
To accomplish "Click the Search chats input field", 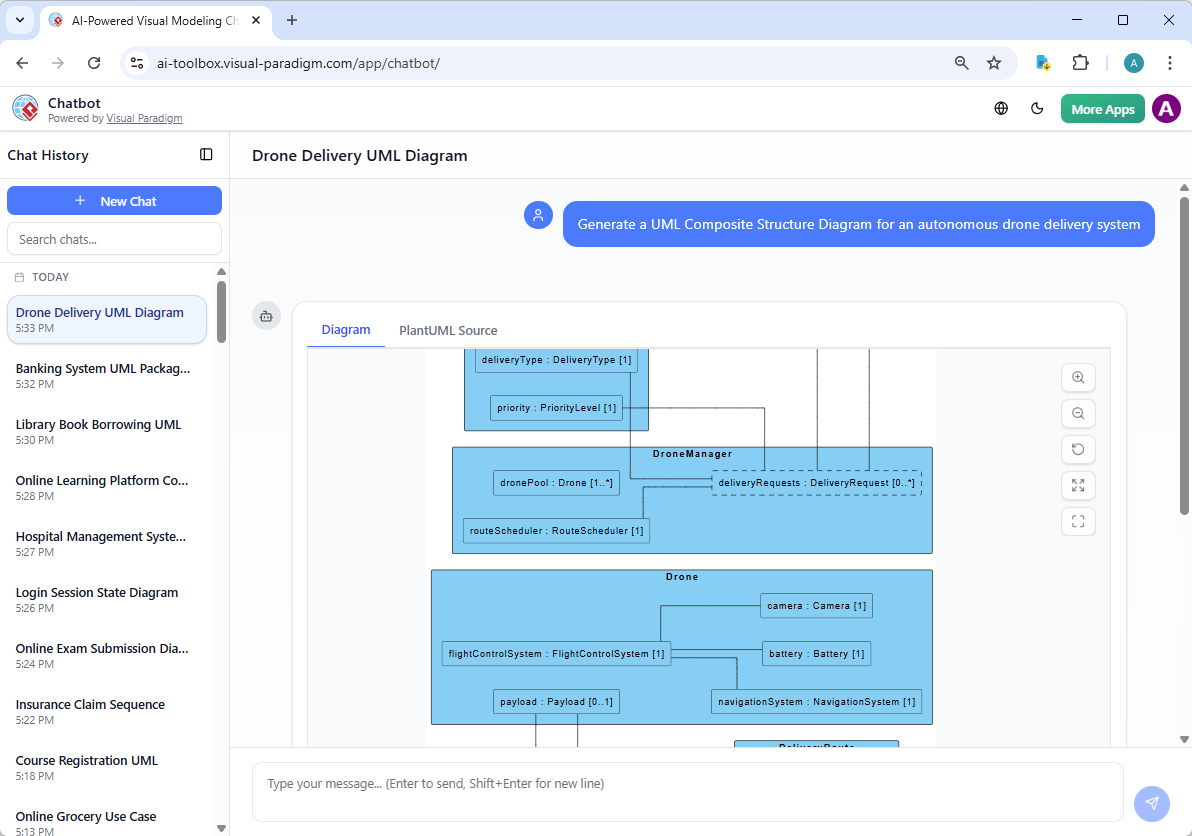I will tap(114, 239).
